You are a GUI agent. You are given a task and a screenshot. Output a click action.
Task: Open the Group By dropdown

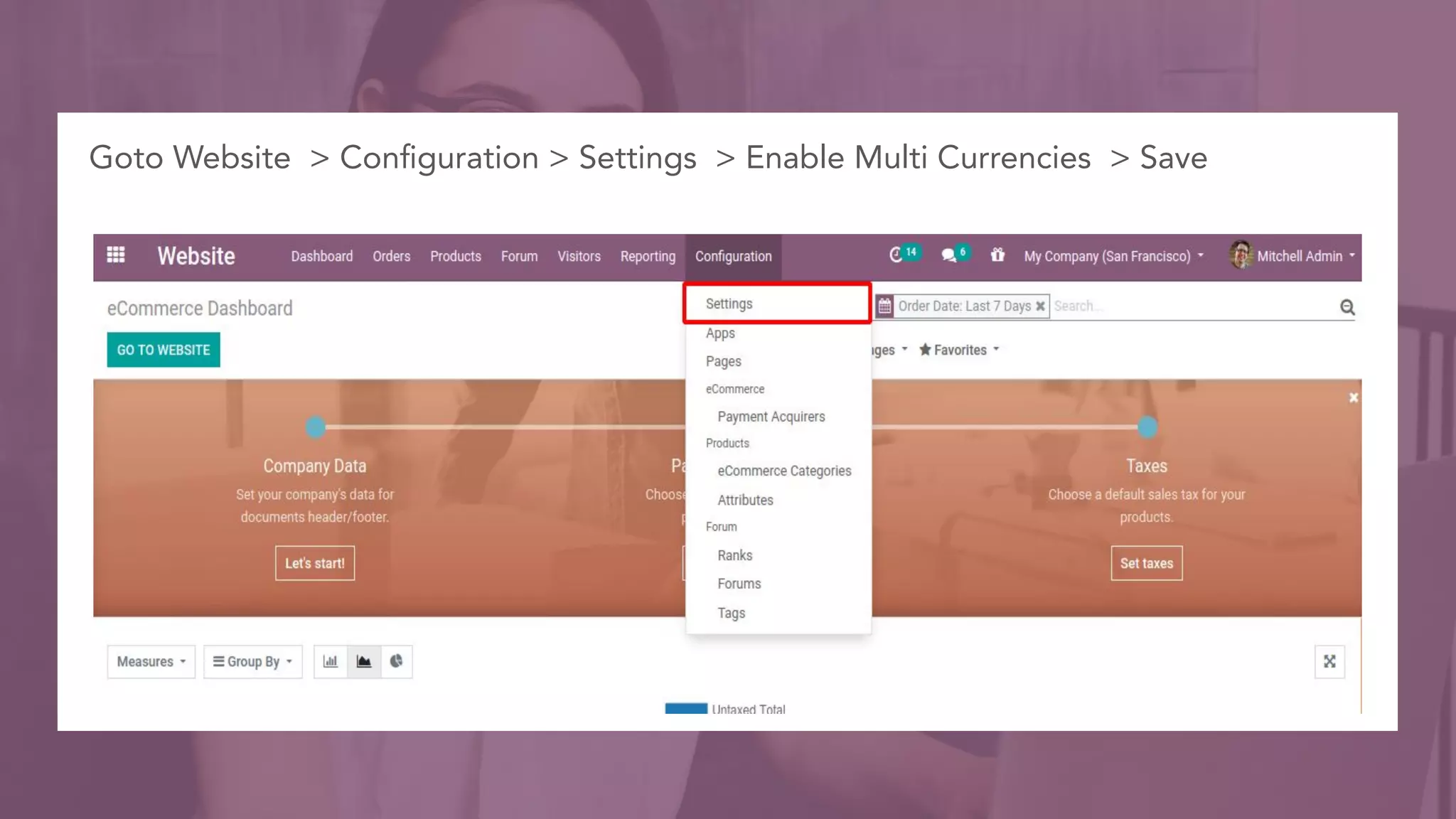click(253, 662)
